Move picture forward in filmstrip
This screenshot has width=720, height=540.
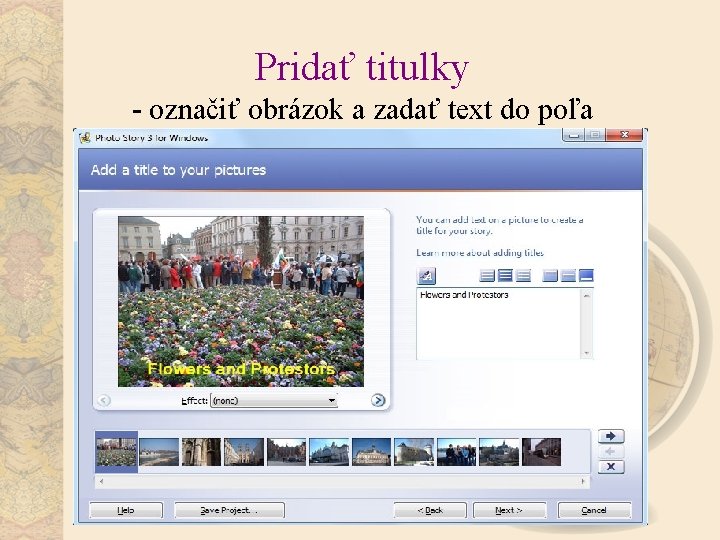[611, 436]
